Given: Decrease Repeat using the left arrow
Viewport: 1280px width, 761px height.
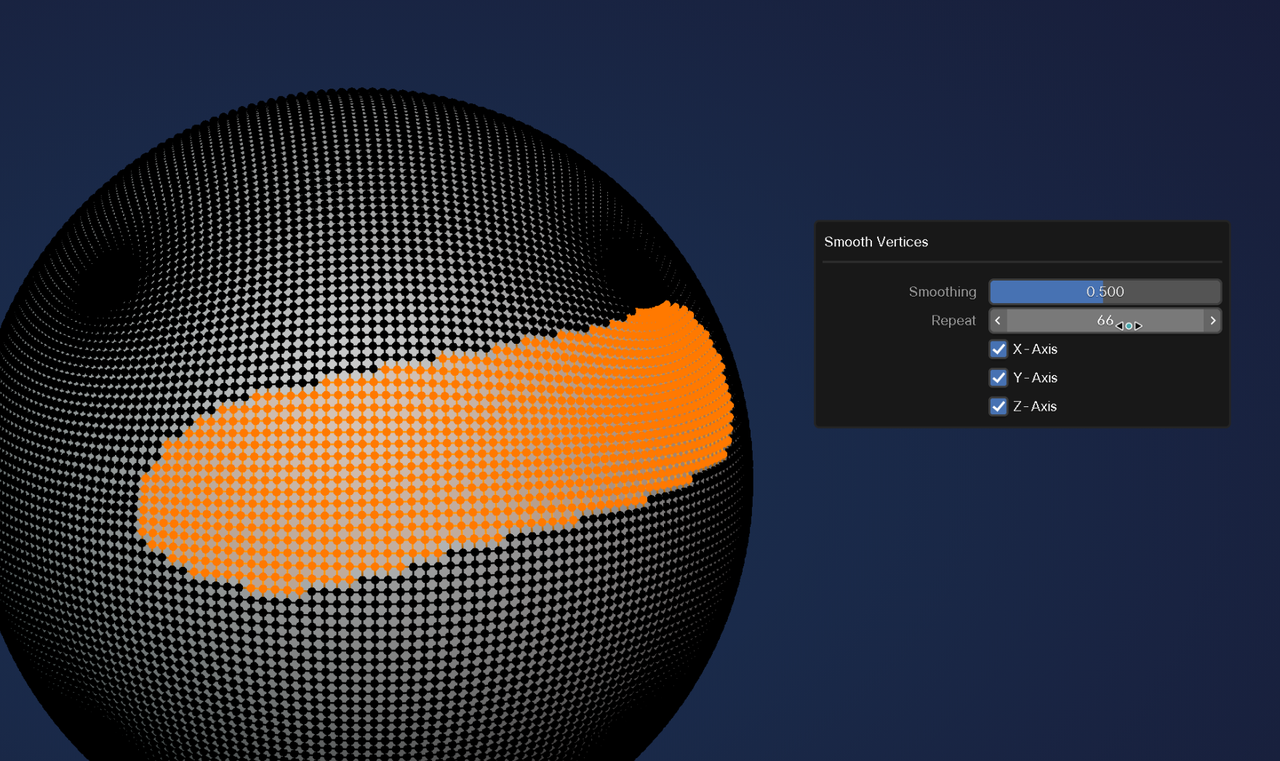Looking at the screenshot, I should click(x=996, y=320).
